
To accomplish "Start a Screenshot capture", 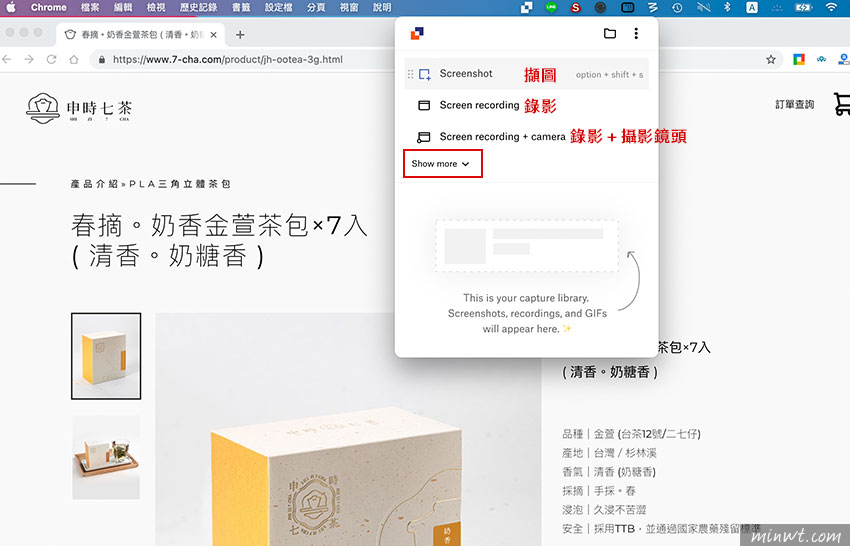I will [x=526, y=74].
